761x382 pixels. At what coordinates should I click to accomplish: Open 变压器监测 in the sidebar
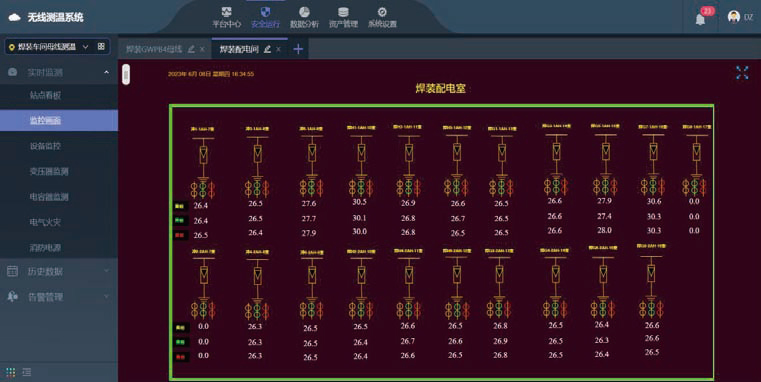click(x=49, y=171)
